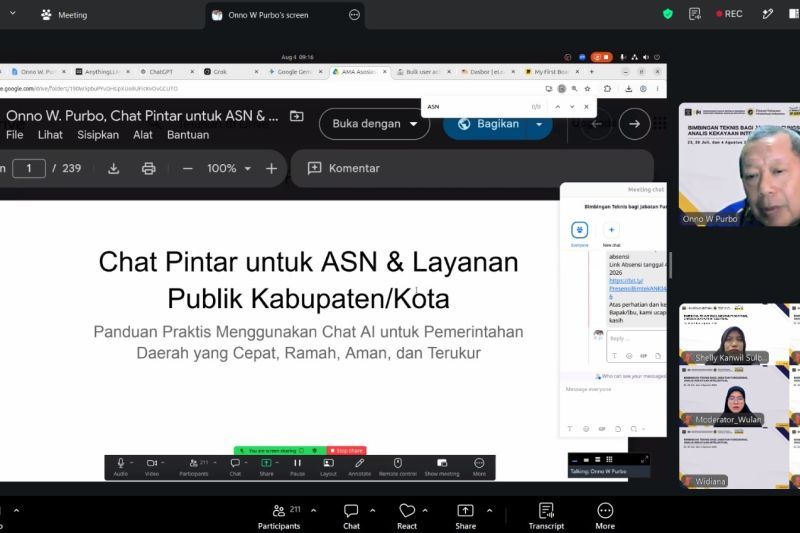Close the AMA Asosiasi browser tab

click(x=385, y=72)
